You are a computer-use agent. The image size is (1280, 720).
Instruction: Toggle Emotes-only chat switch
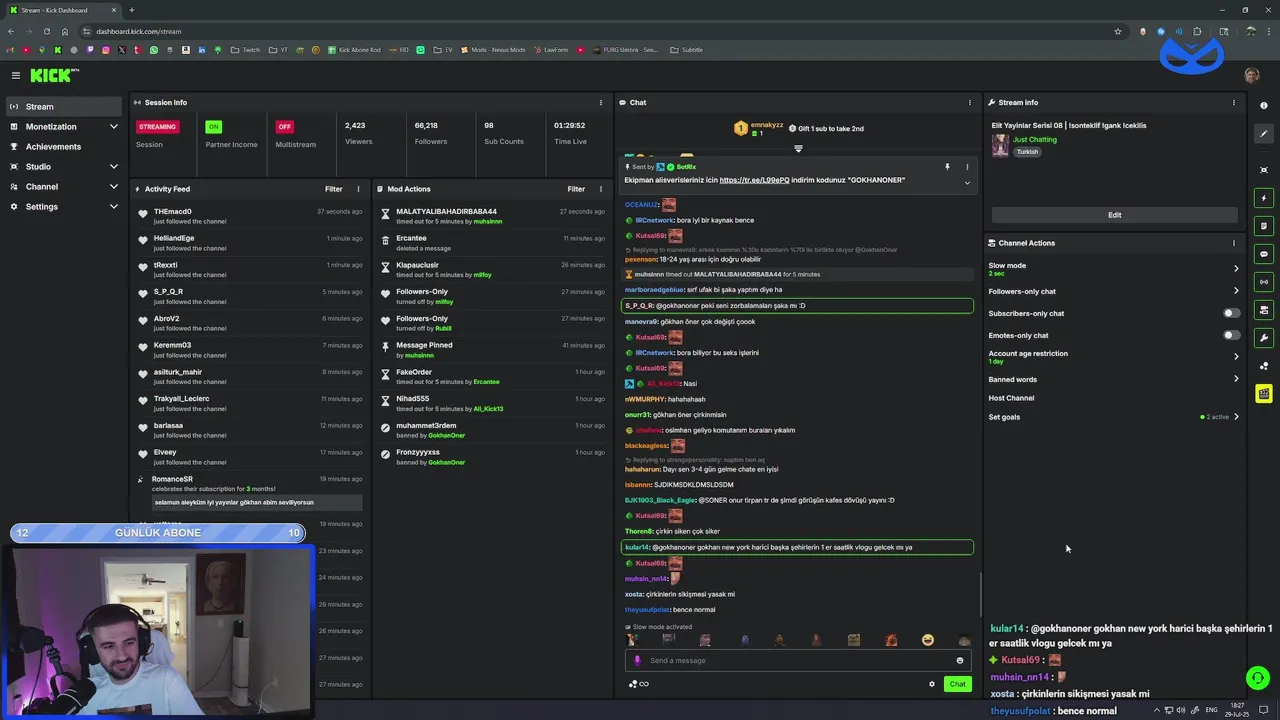coord(1232,335)
